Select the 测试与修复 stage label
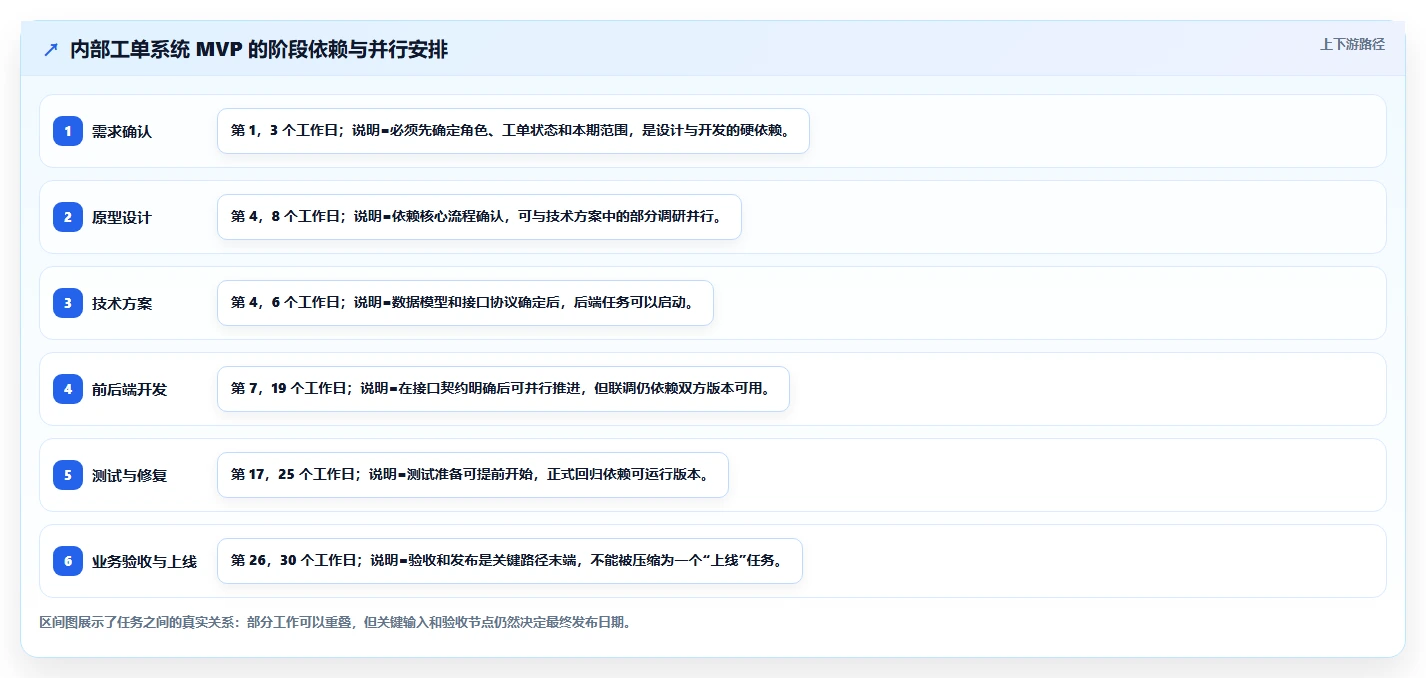 129,475
